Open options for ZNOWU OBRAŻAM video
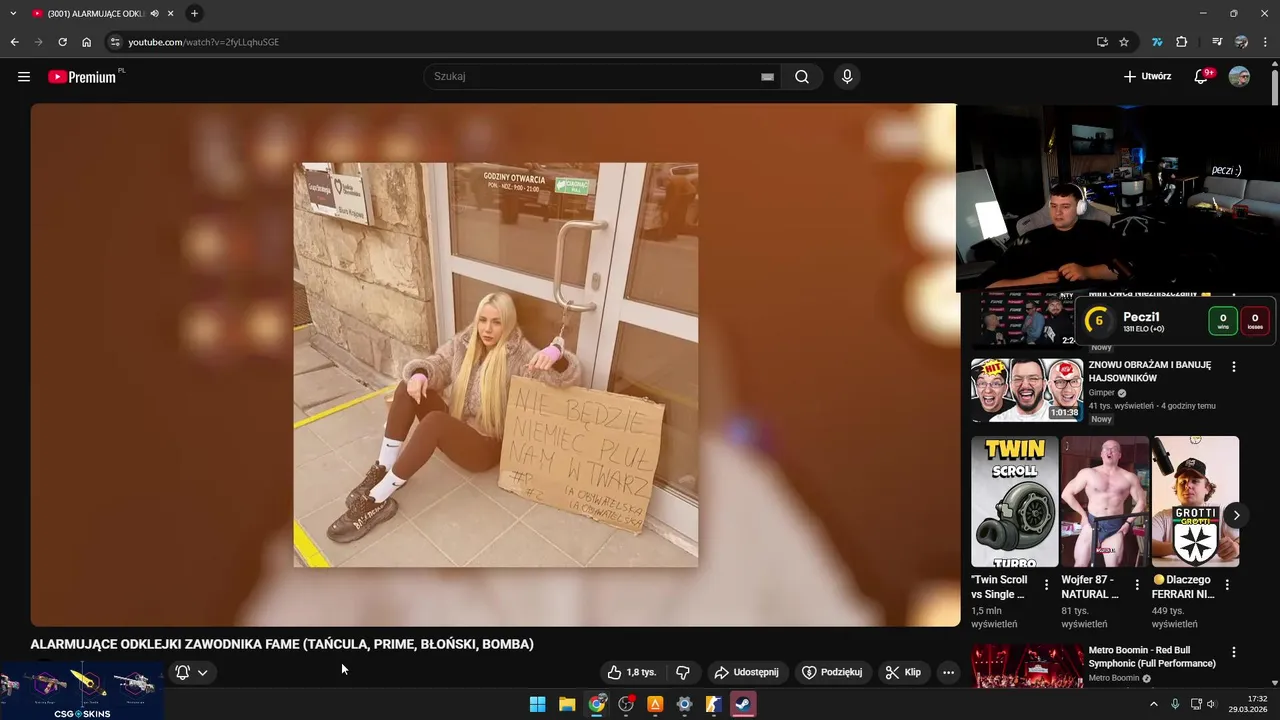Image resolution: width=1280 pixels, height=720 pixels. pos(1233,367)
